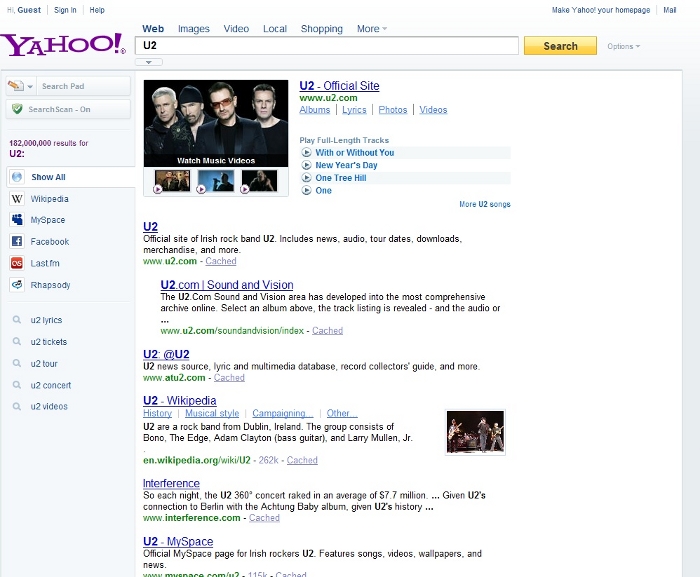Viewport: 700px width, 577px height.
Task: Toggle SearchScan - On setting
Action: pyautogui.click(x=68, y=109)
